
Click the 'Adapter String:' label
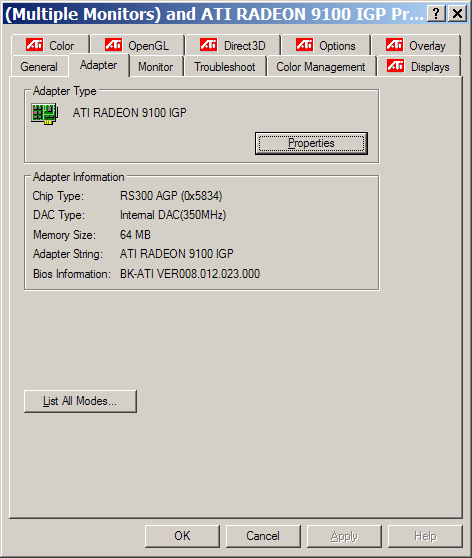pyautogui.click(x=68, y=254)
